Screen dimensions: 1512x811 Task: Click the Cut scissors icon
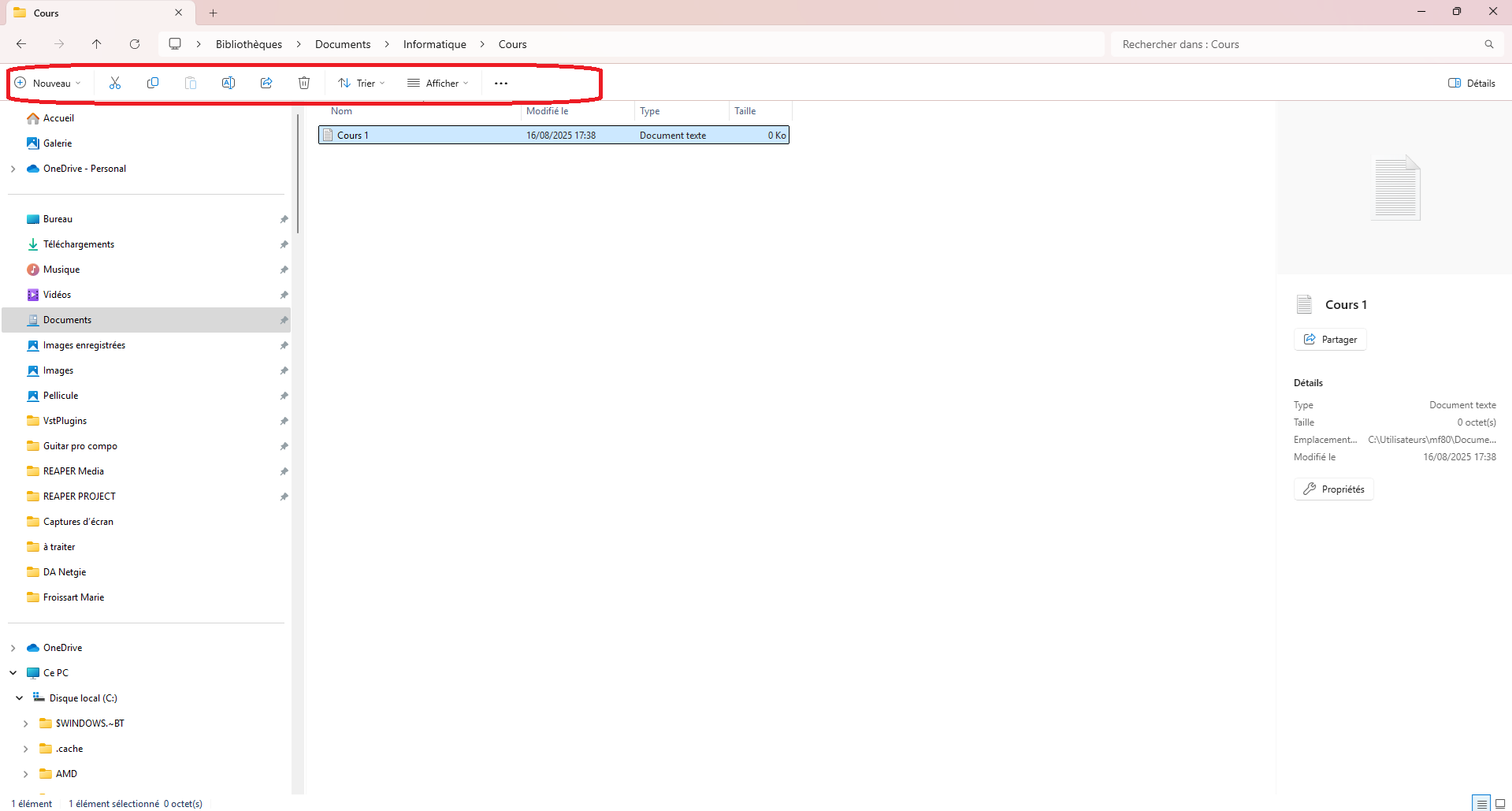(115, 83)
